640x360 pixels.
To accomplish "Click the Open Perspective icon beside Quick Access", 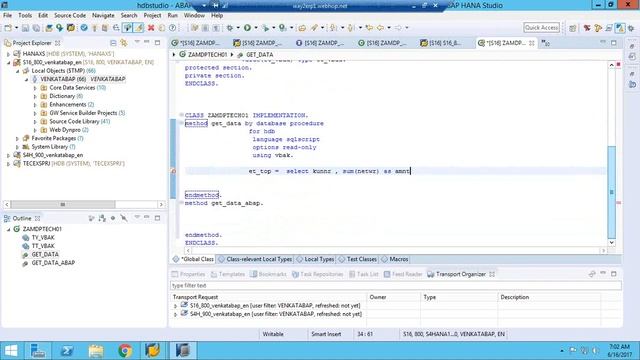I will [x=573, y=28].
